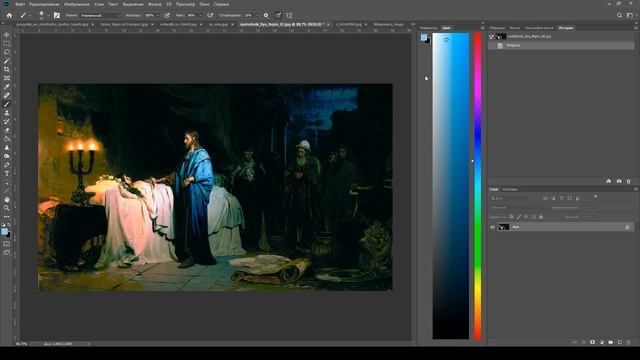Viewport: 640px width, 360px height.
Task: Open the History panel flyout menu
Action: (636, 28)
